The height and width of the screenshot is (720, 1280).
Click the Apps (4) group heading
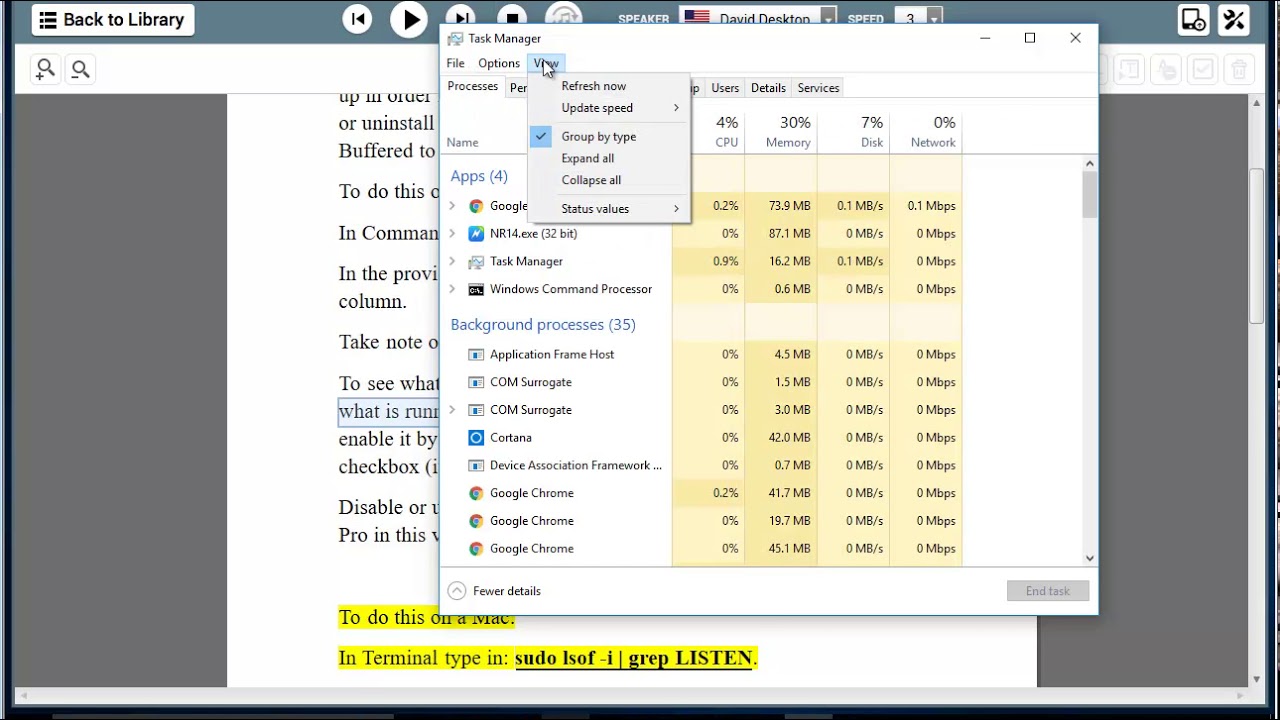pos(479,176)
